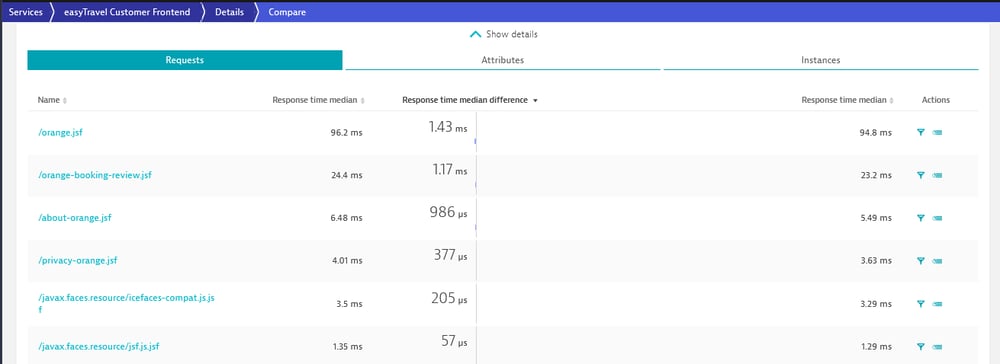Click filter icon for /orange-booking-review.jsf row
Screen dimensions: 1000x364
pos(920,175)
